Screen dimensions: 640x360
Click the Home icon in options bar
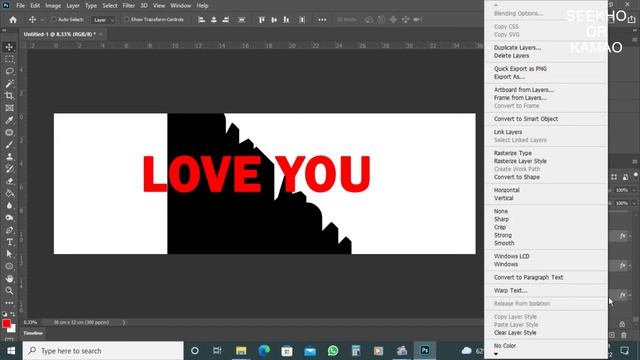tap(13, 20)
